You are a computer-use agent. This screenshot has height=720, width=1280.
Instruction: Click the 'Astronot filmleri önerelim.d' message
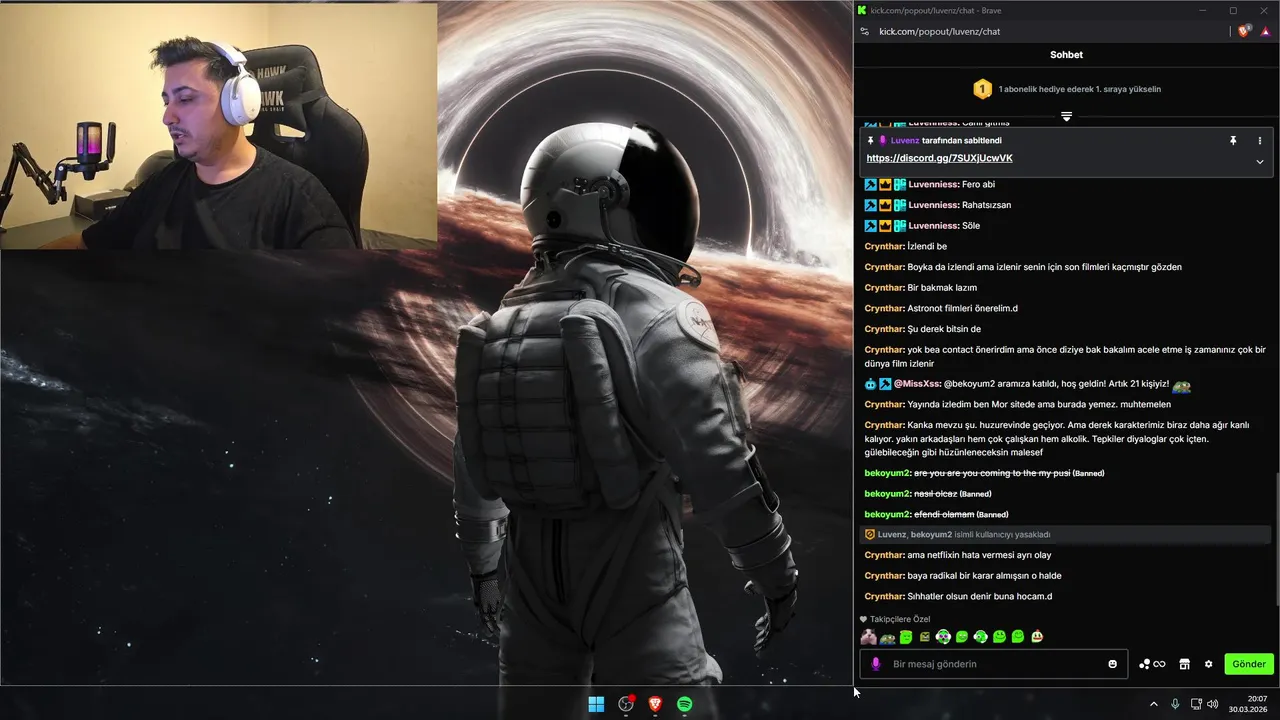tap(962, 309)
